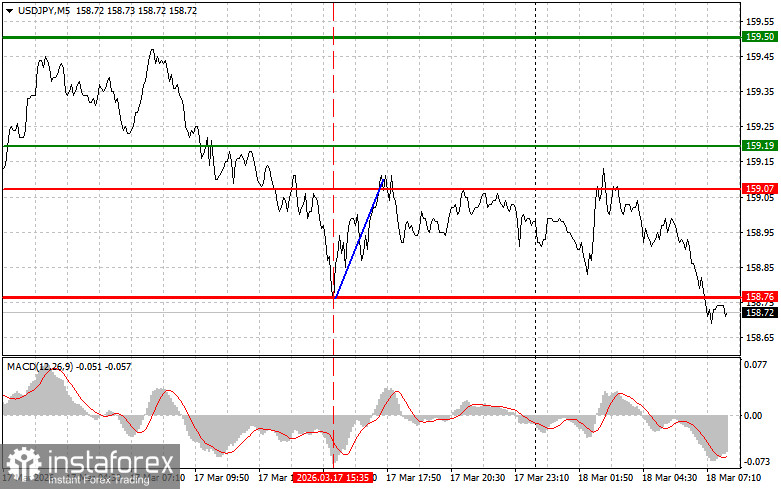Image resolution: width=781 pixels, height=489 pixels.
Task: Click the USDJPY,M5 chart title
Action: pyautogui.click(x=44, y=10)
